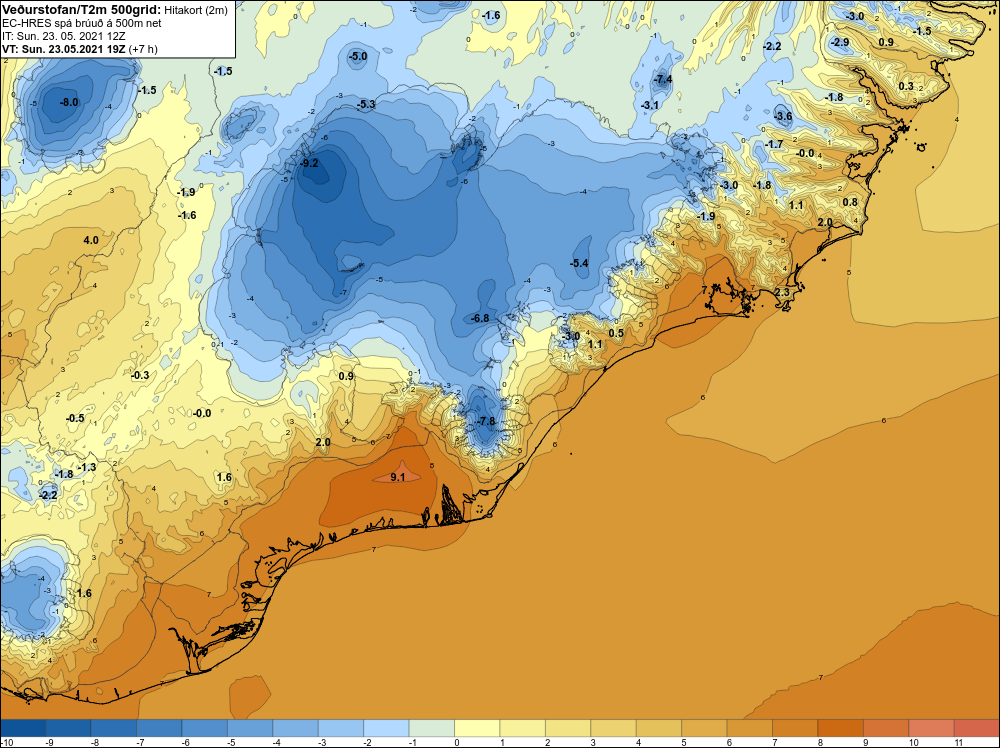Click the "-0.0" label beside "-1.7"

[x=806, y=153]
